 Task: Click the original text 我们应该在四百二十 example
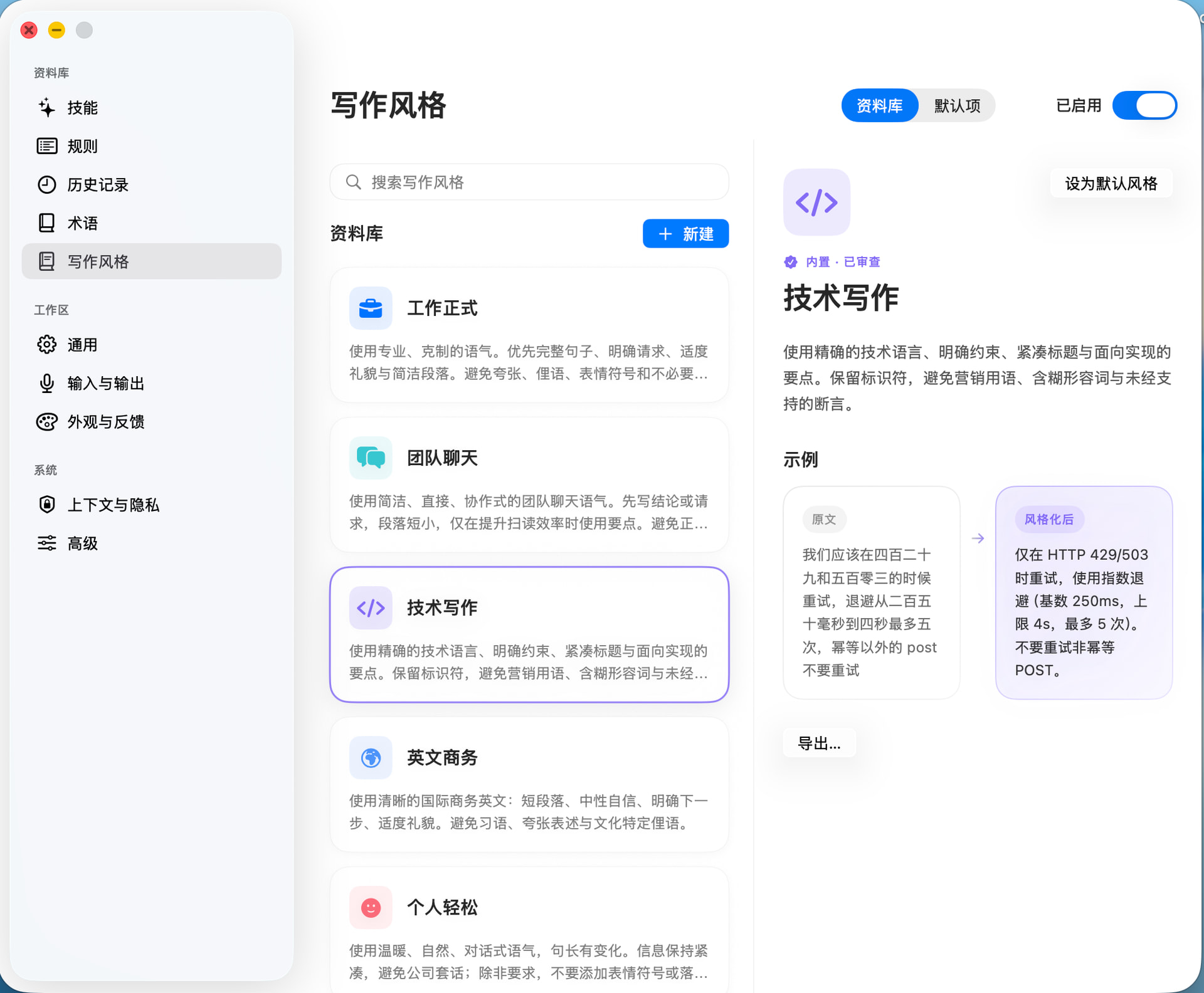870,612
